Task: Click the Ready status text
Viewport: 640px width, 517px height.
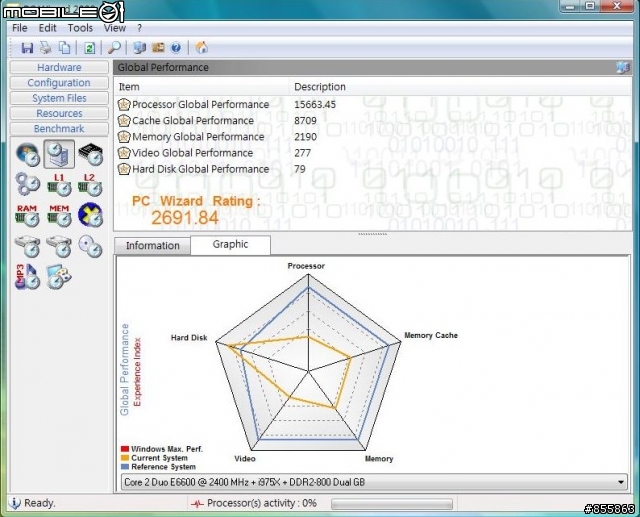Action: pos(40,503)
